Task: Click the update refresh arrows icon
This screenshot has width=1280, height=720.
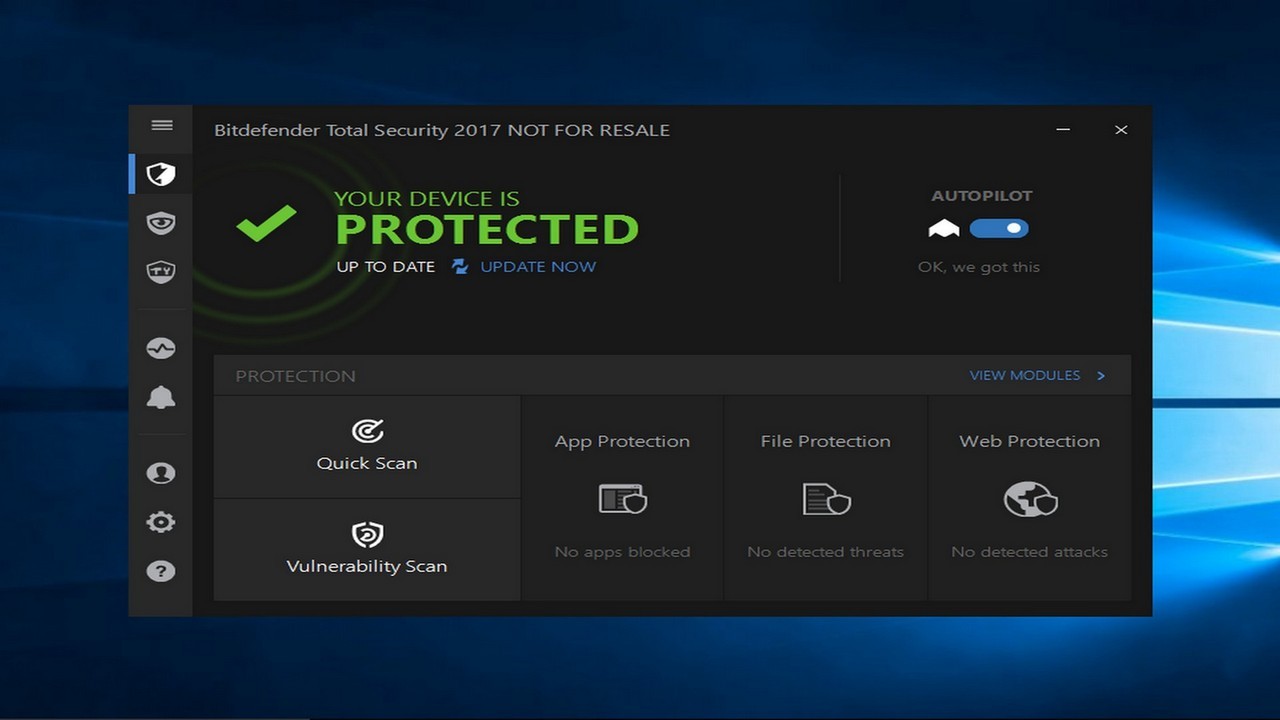Action: click(x=460, y=266)
